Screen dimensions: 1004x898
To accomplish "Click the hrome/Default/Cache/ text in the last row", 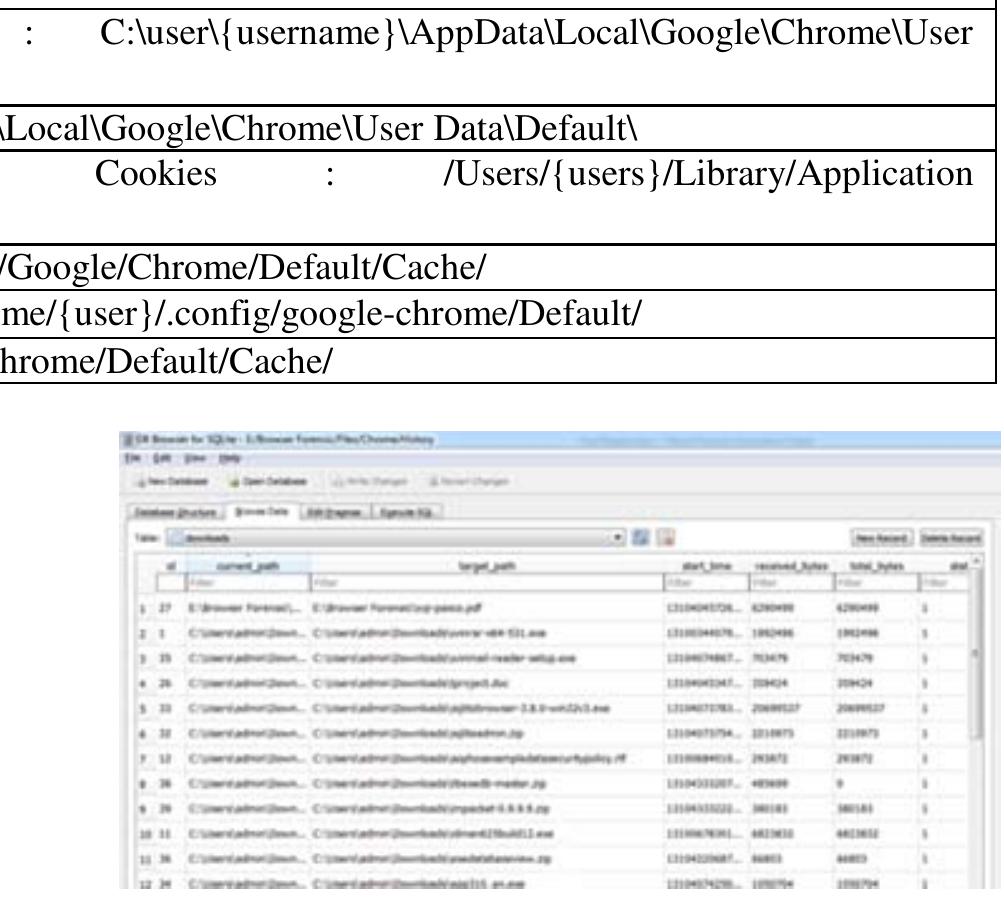I will 166,361.
